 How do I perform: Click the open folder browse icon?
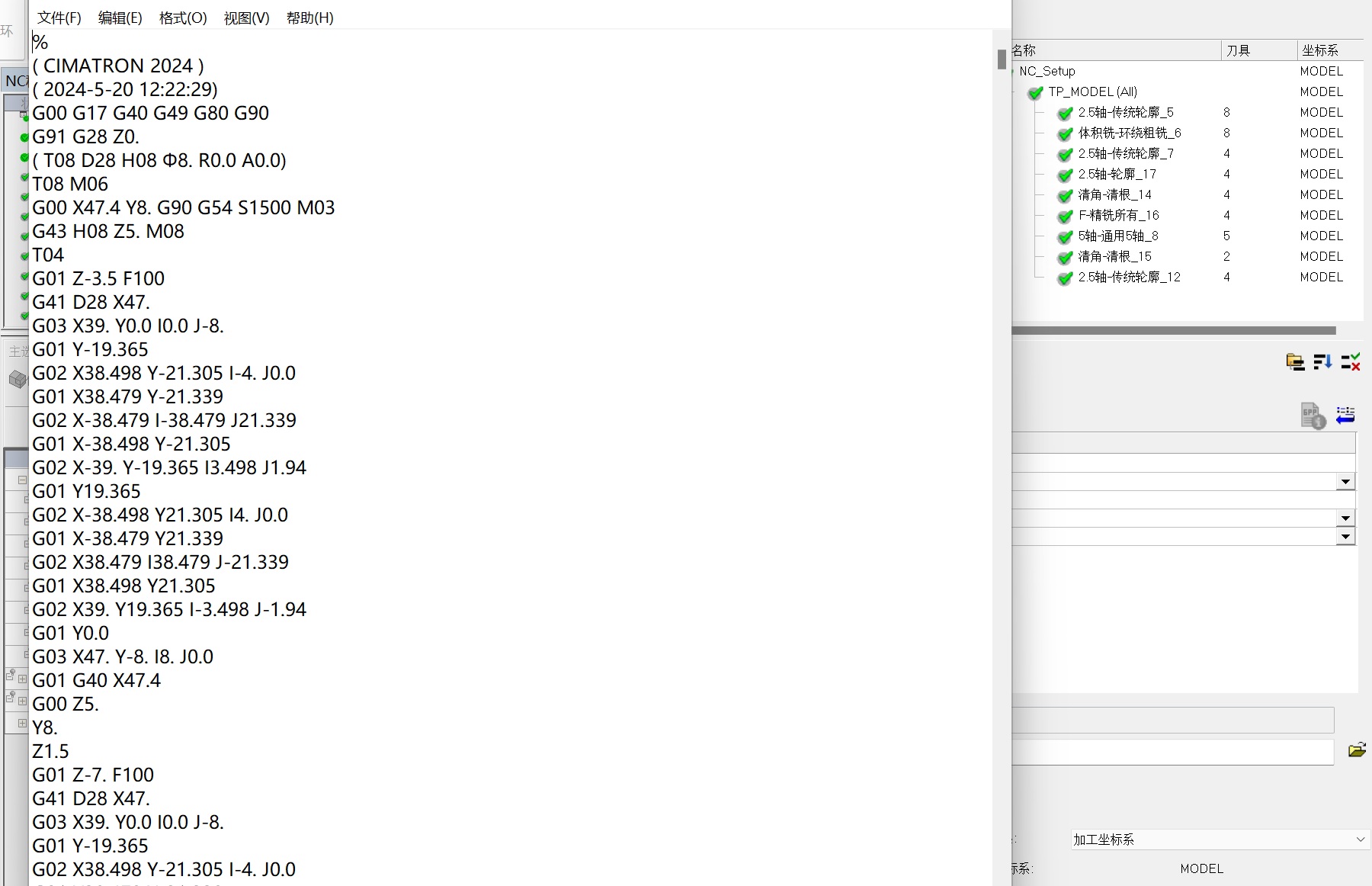pyautogui.click(x=1357, y=750)
